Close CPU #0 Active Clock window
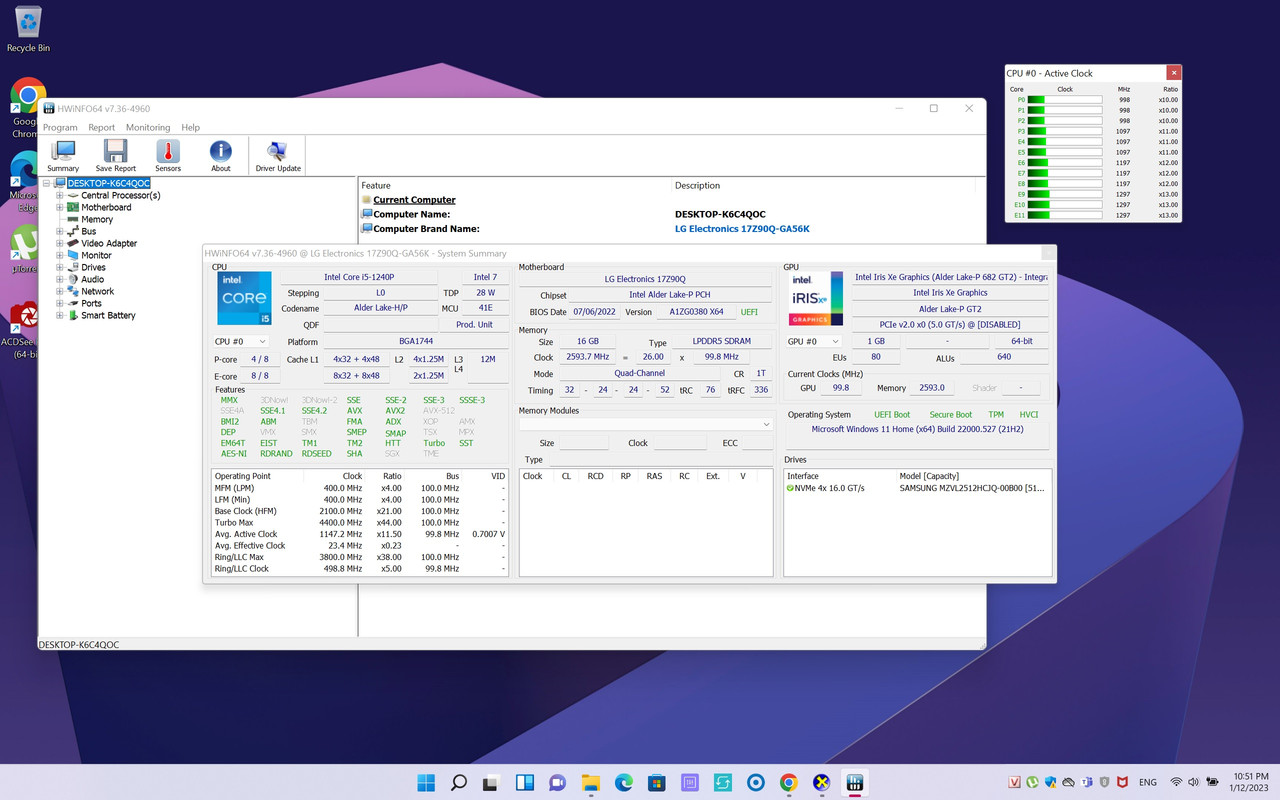This screenshot has height=800, width=1280. (x=1174, y=73)
